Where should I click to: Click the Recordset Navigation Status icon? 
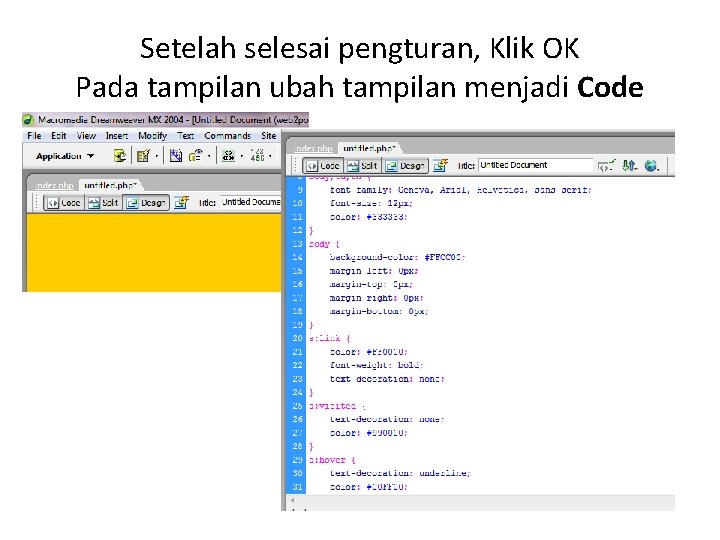point(258,155)
